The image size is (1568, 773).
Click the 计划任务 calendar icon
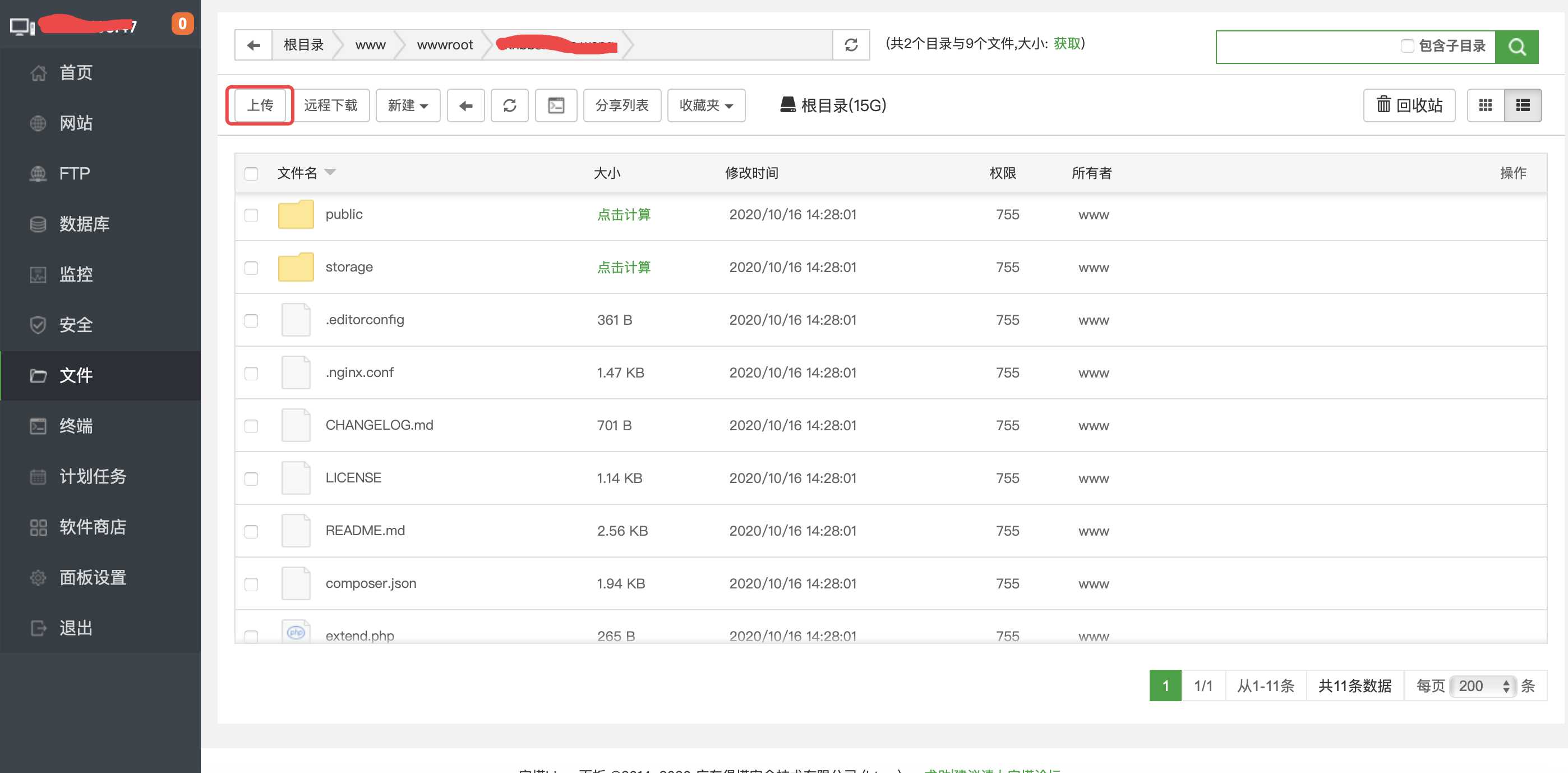click(38, 477)
